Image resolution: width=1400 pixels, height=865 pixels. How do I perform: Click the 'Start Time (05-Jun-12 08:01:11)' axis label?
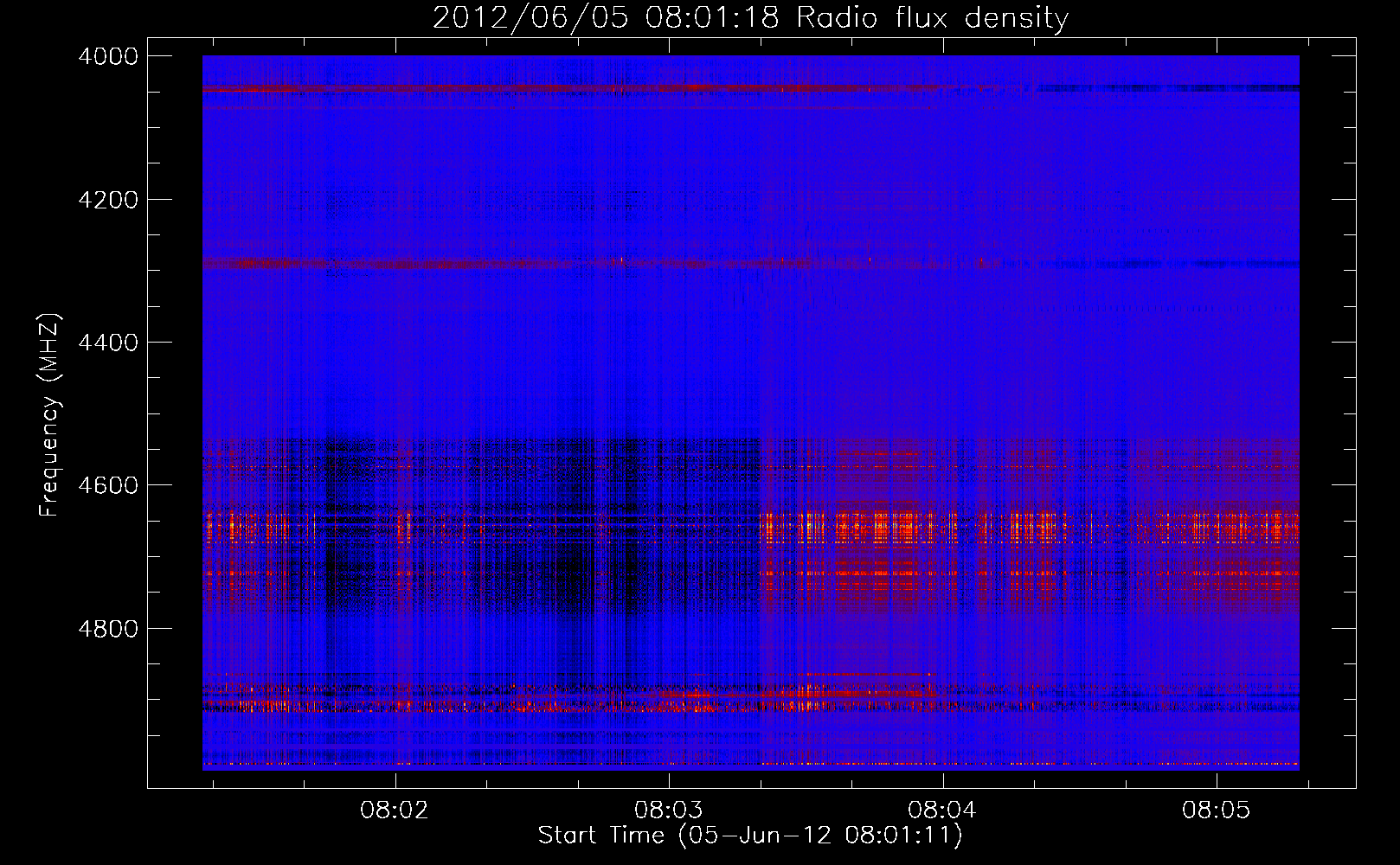tap(750, 836)
